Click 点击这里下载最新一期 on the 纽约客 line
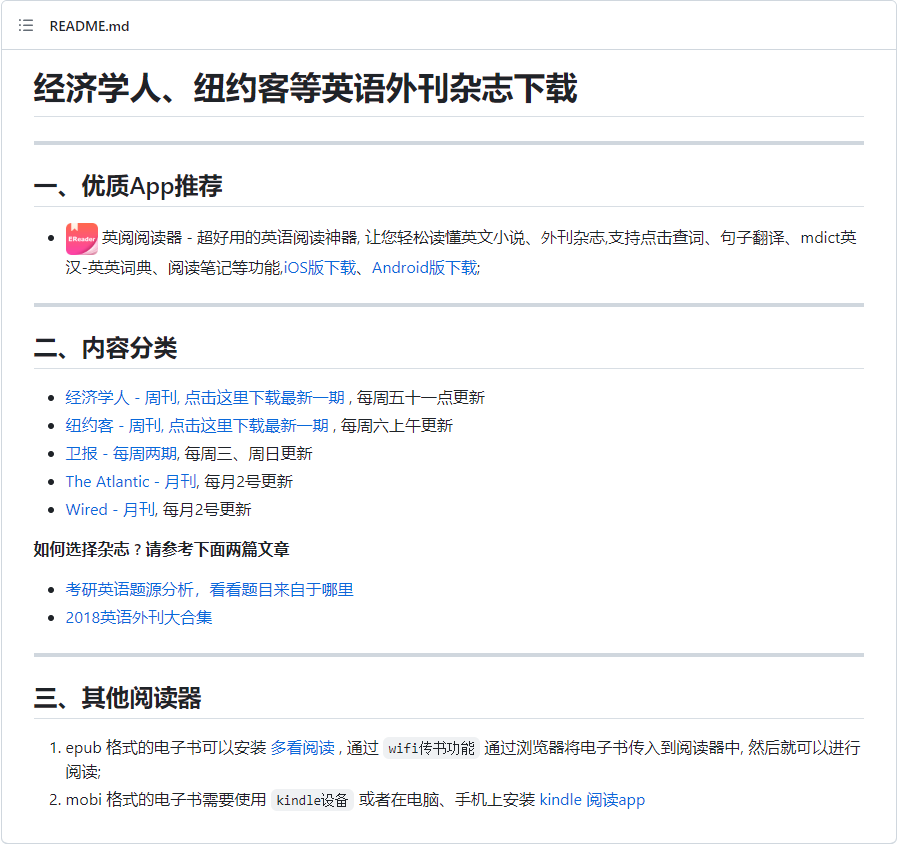 [x=248, y=425]
